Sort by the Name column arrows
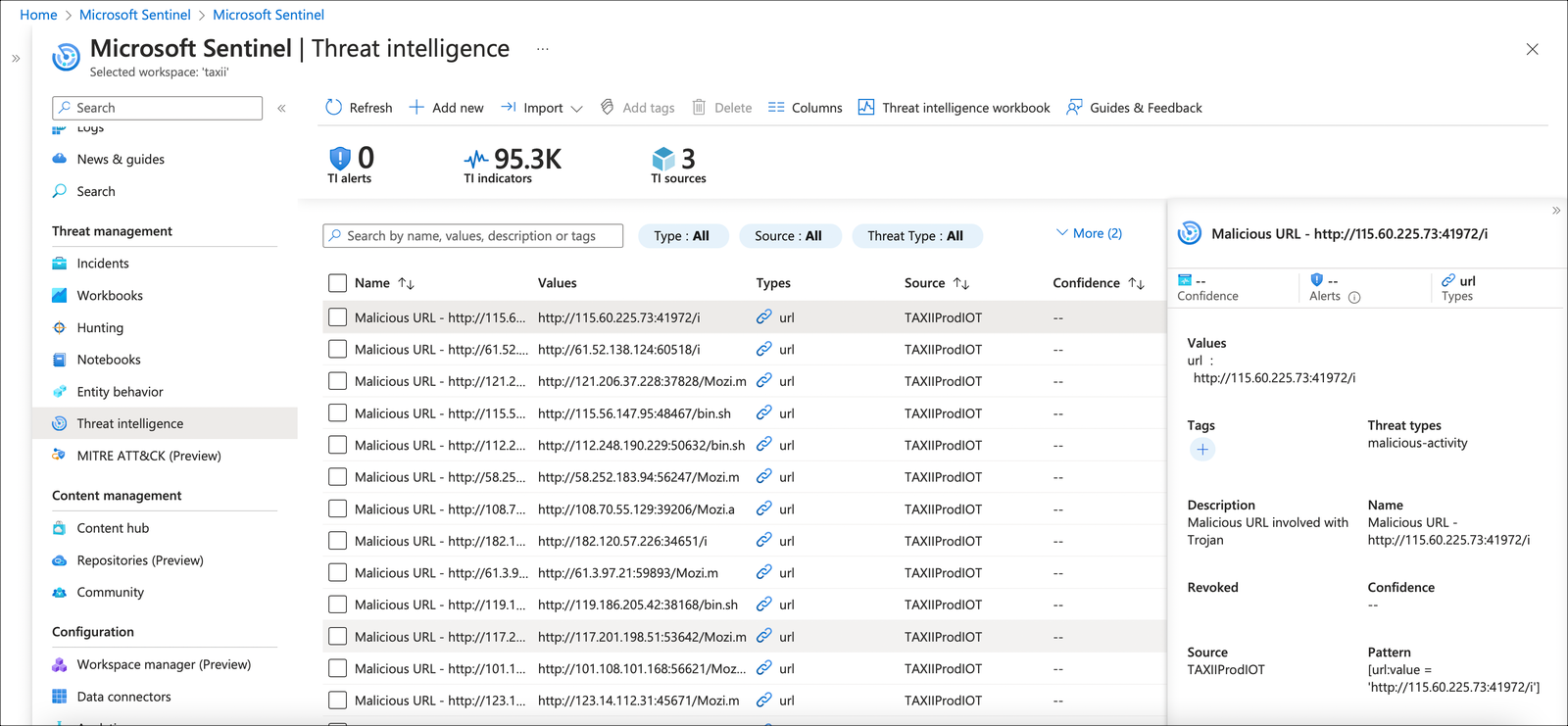Screen dimensions: 1568x726 pos(406,283)
